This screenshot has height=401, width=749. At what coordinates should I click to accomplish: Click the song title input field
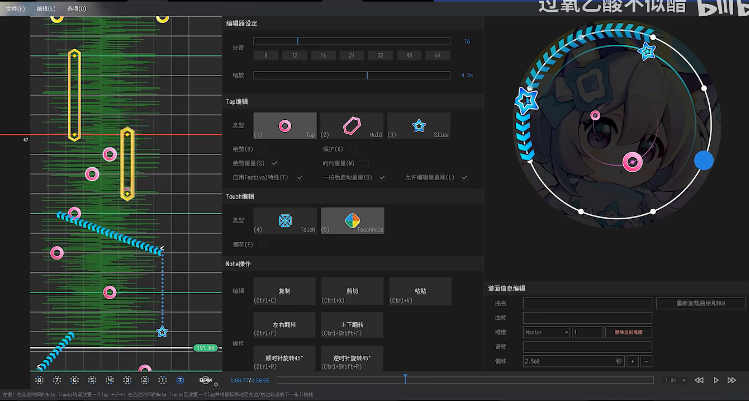point(588,303)
